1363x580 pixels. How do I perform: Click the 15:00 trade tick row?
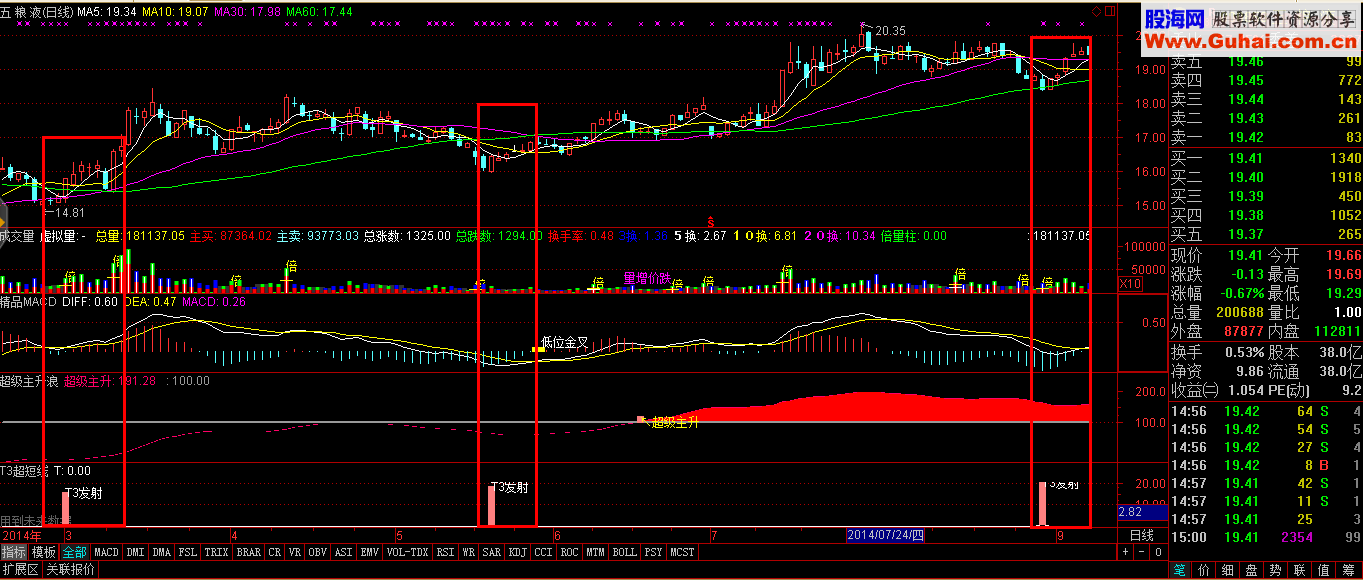coord(1266,537)
